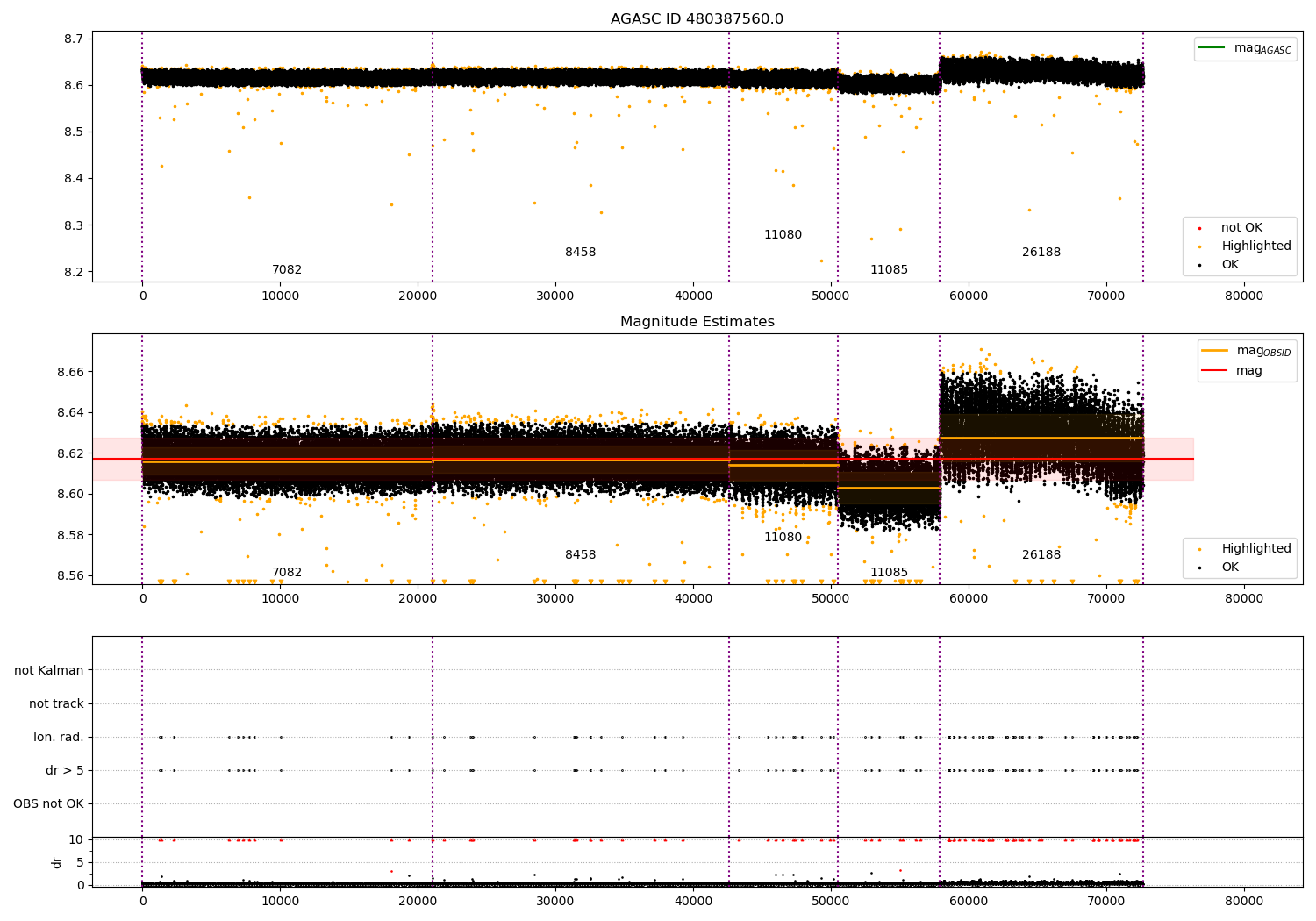The height and width of the screenshot is (921, 1316).
Task: Click the 8.7 y-axis tick of top plot
Action: pyautogui.click(x=74, y=39)
